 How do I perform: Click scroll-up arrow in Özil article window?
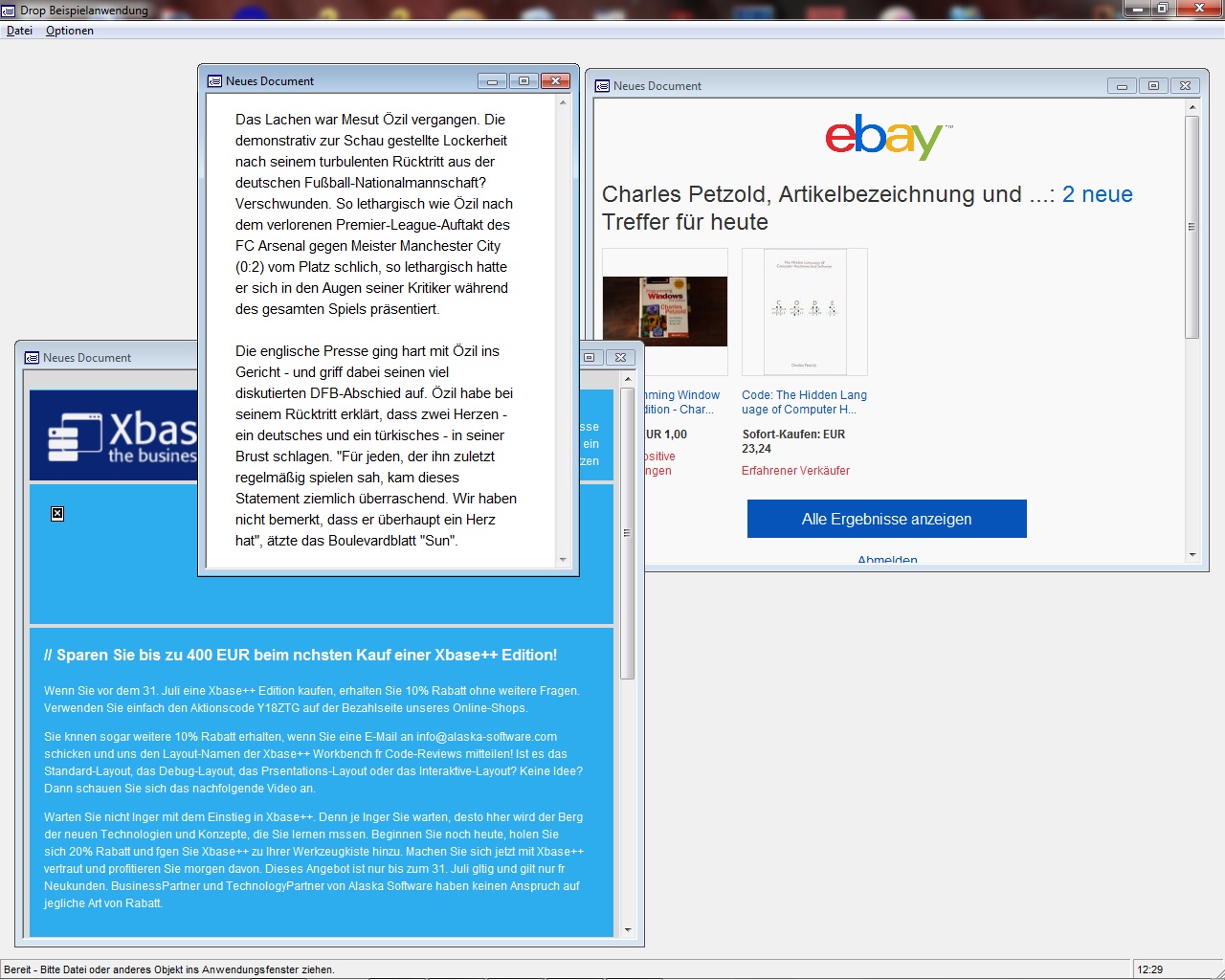tap(563, 102)
